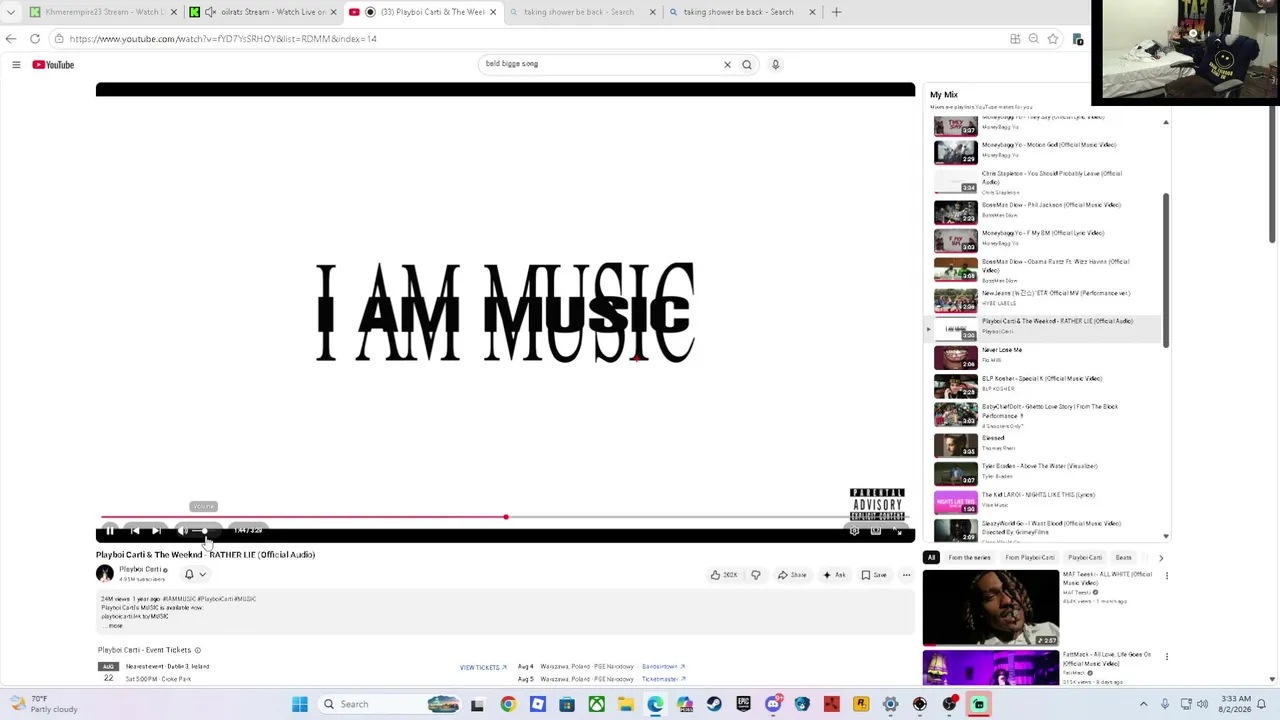
Task: Switch to last 'taking shower be back' tab
Action: [x=743, y=12]
